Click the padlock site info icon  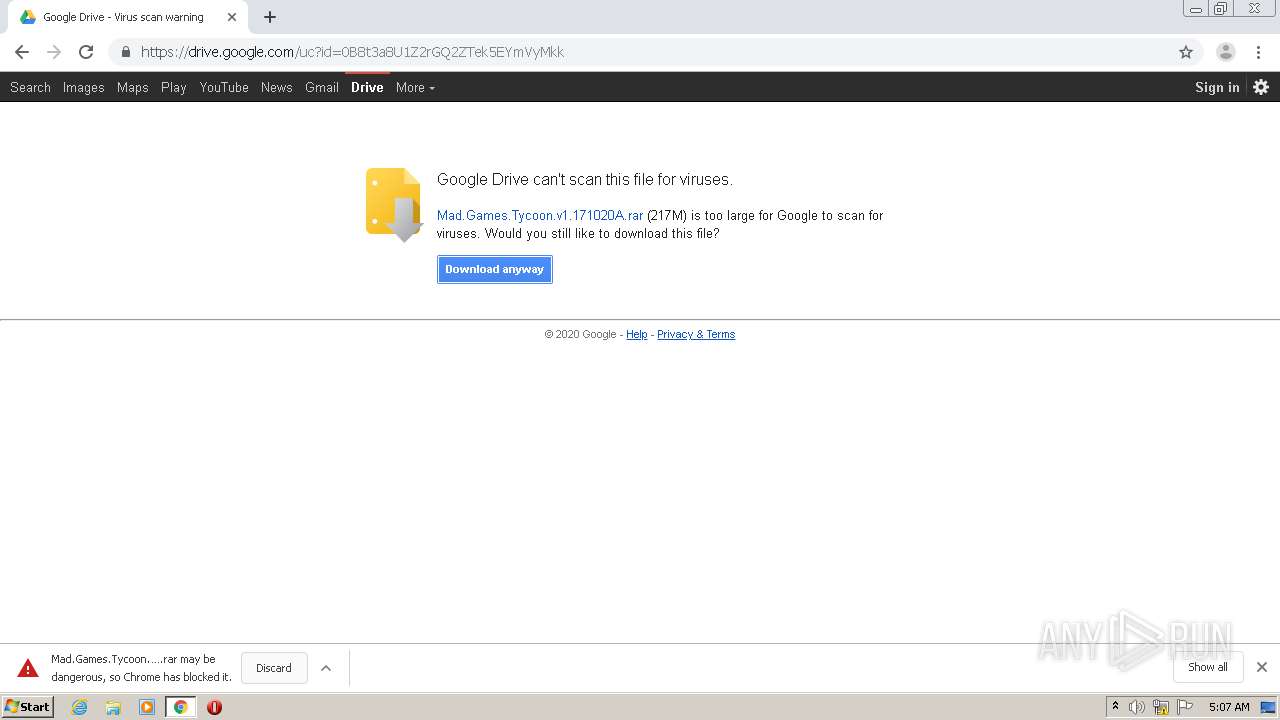coord(125,52)
